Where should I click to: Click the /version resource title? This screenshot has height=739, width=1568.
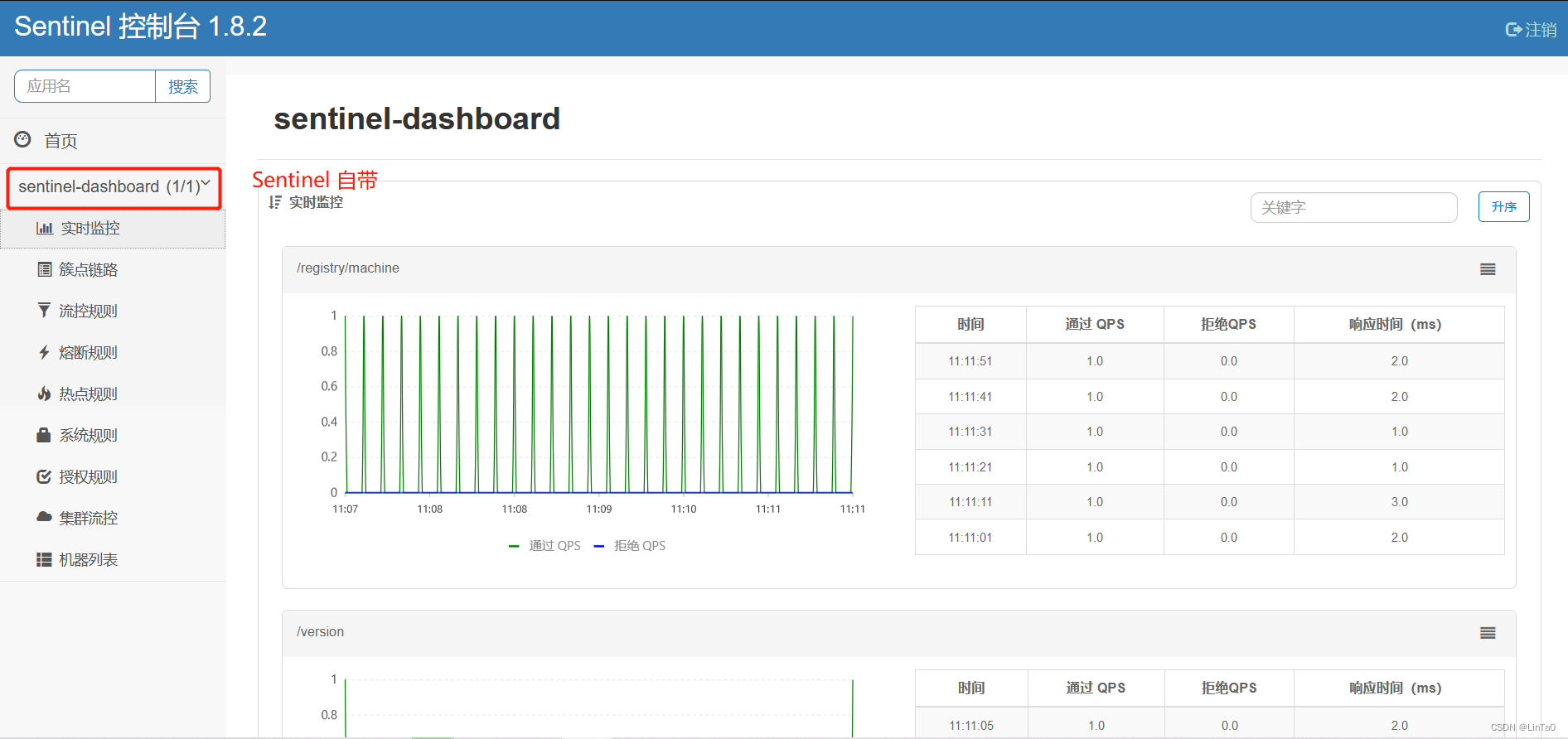320,632
